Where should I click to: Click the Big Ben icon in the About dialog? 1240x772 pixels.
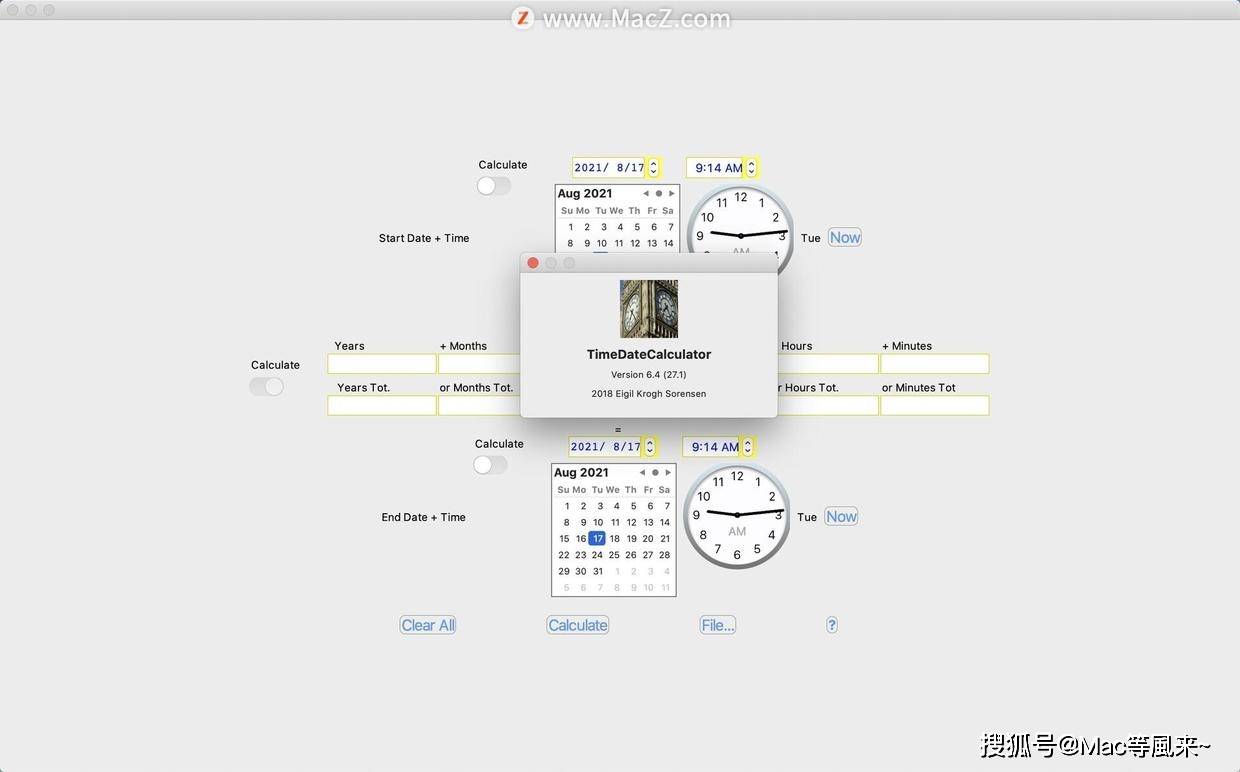pyautogui.click(x=648, y=309)
